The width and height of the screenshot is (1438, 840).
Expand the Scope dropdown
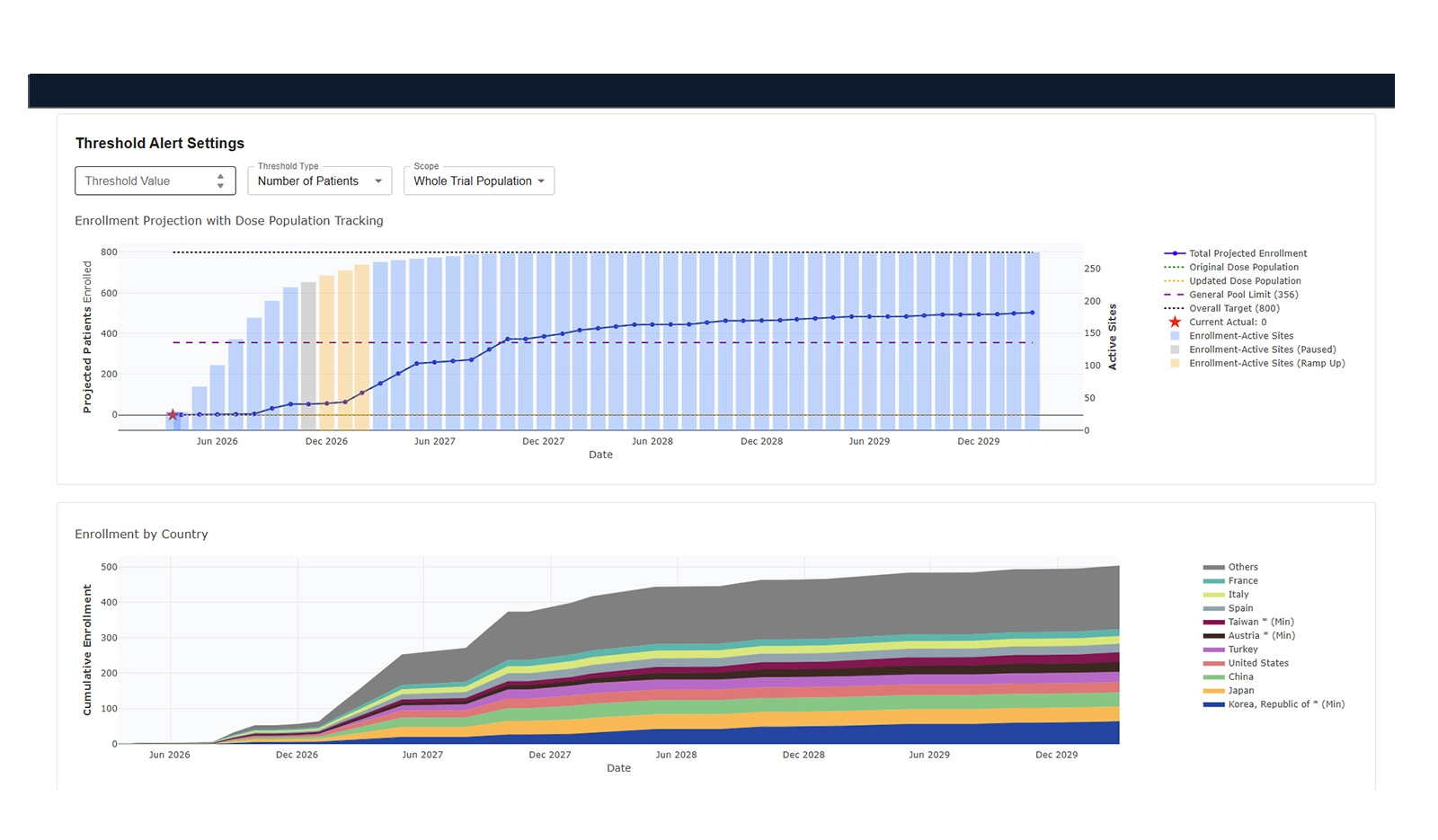tap(478, 181)
